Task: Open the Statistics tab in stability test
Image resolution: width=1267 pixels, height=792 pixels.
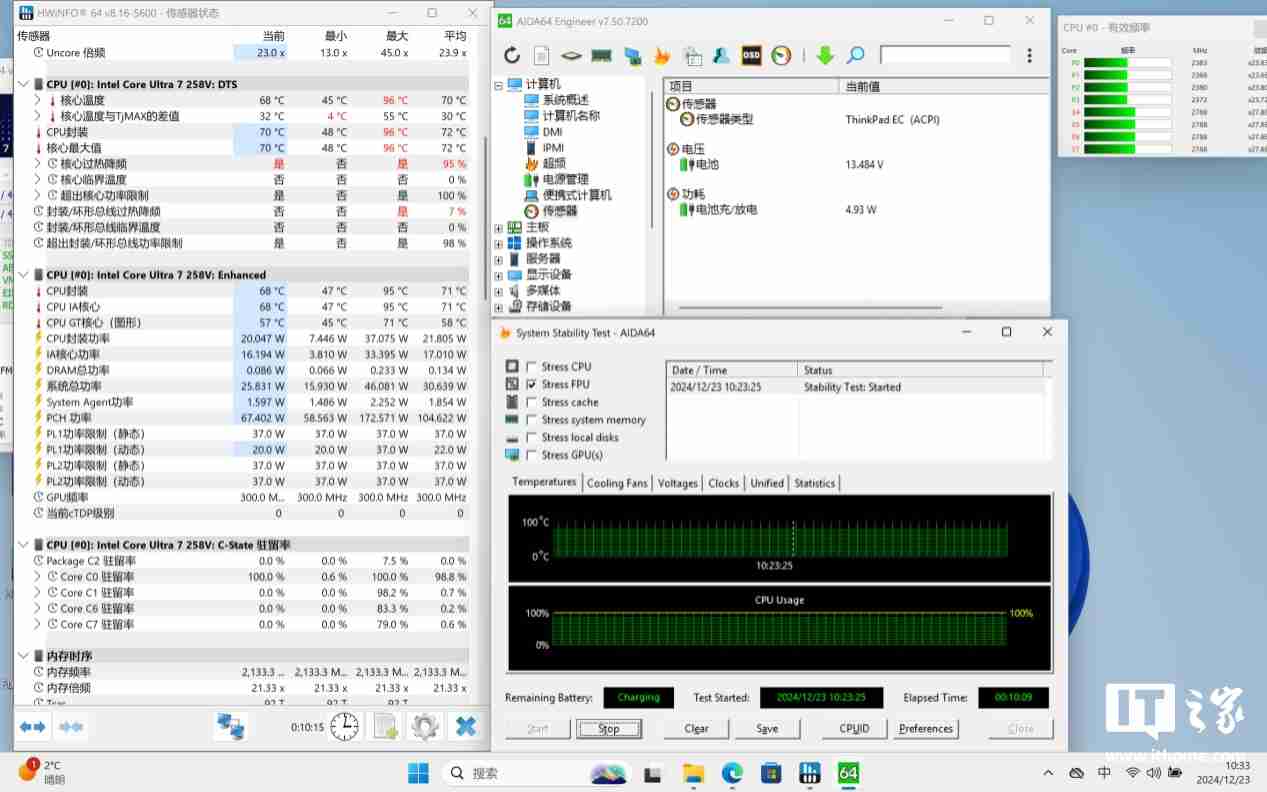Action: [x=814, y=483]
